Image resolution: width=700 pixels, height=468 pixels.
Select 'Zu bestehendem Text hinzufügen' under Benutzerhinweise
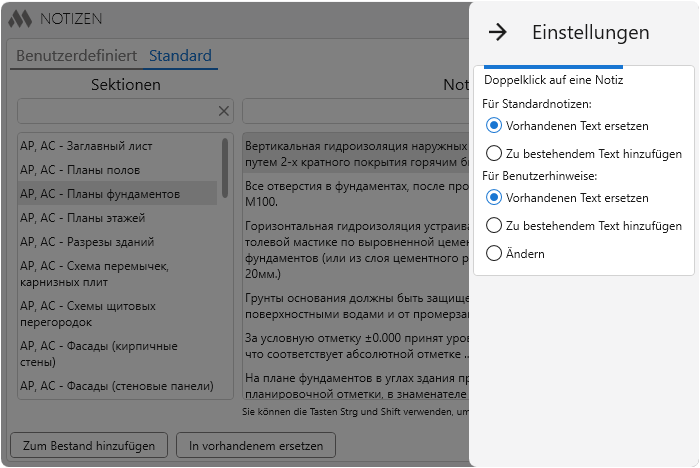click(493, 225)
